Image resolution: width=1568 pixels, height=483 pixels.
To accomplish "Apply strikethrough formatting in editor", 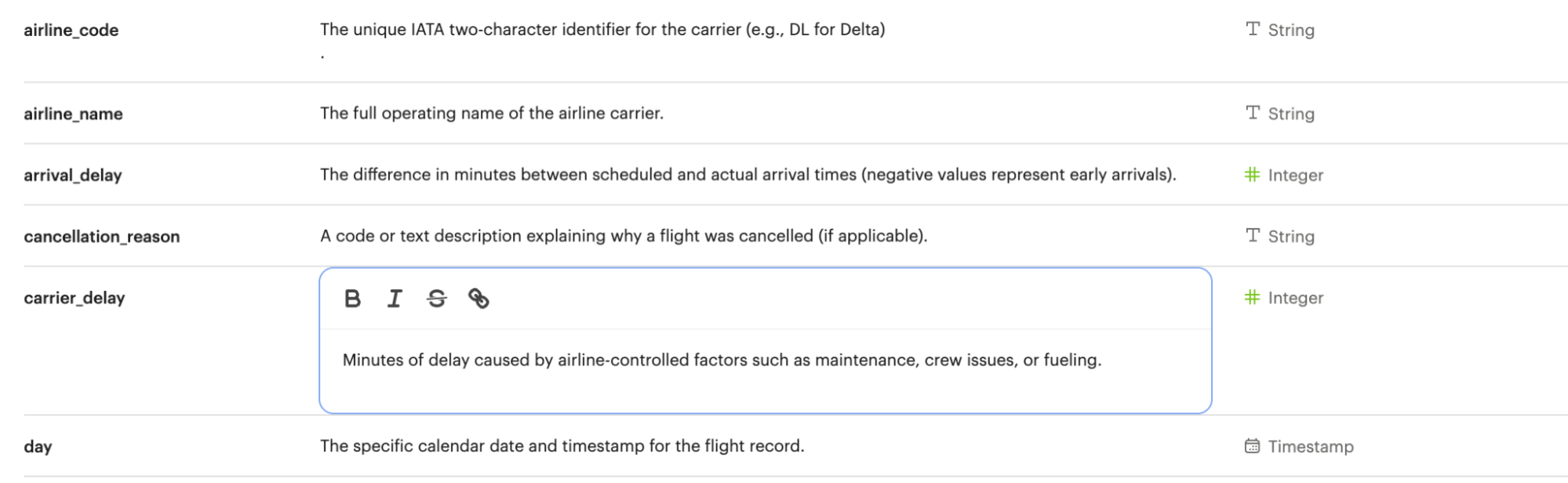I will pyautogui.click(x=437, y=299).
